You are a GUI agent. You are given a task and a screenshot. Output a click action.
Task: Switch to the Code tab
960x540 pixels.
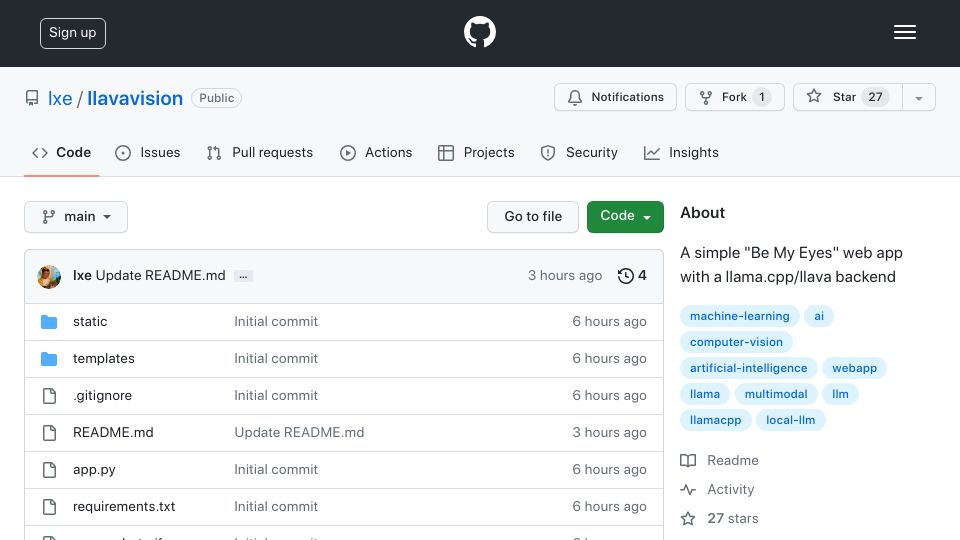click(x=61, y=152)
